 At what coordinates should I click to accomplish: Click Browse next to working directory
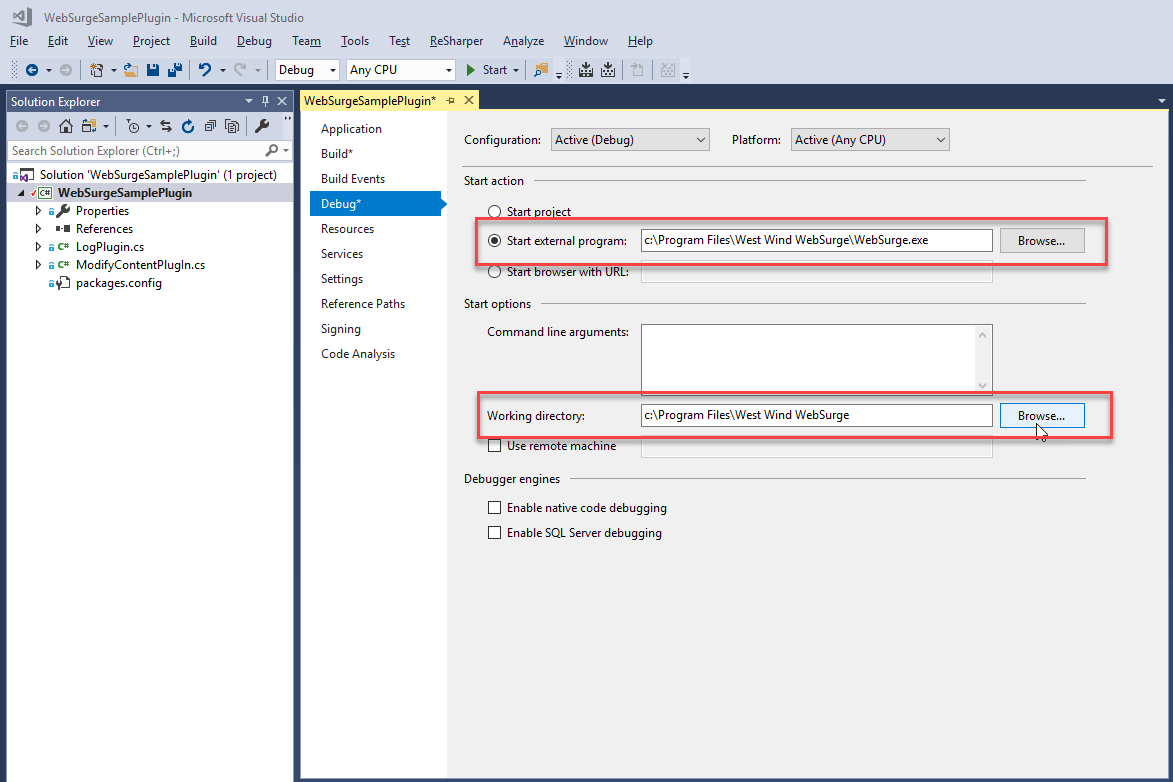[1041, 416]
